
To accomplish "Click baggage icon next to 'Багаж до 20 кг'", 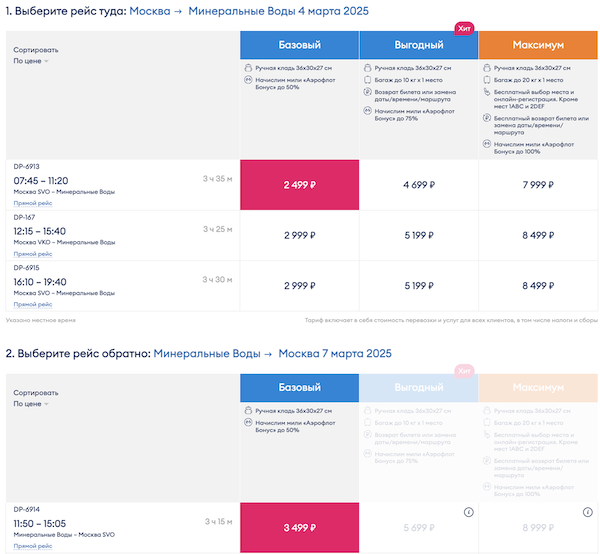I will (486, 79).
